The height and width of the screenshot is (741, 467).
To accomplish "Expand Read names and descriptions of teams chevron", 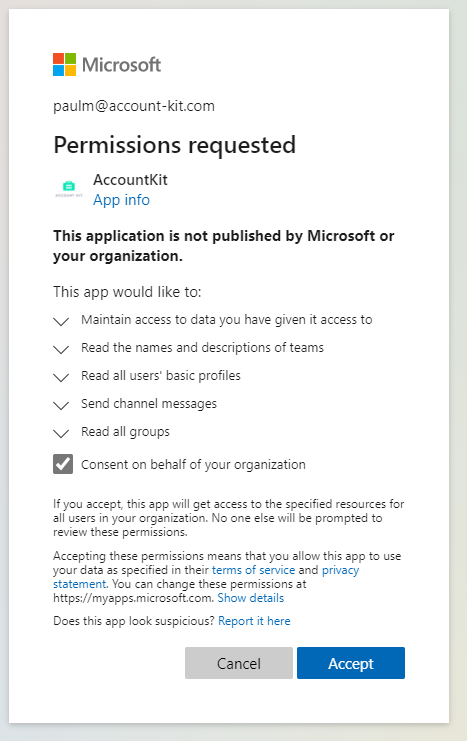I will coord(61,349).
